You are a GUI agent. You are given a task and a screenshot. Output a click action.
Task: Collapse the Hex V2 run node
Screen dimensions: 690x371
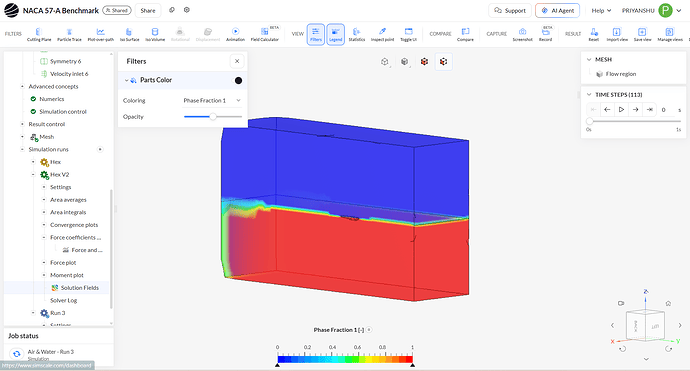point(33,175)
